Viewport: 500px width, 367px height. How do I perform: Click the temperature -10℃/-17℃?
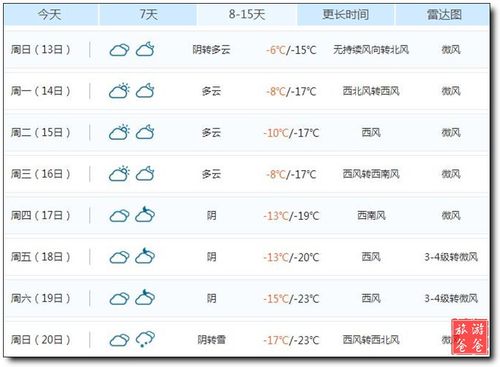point(291,133)
